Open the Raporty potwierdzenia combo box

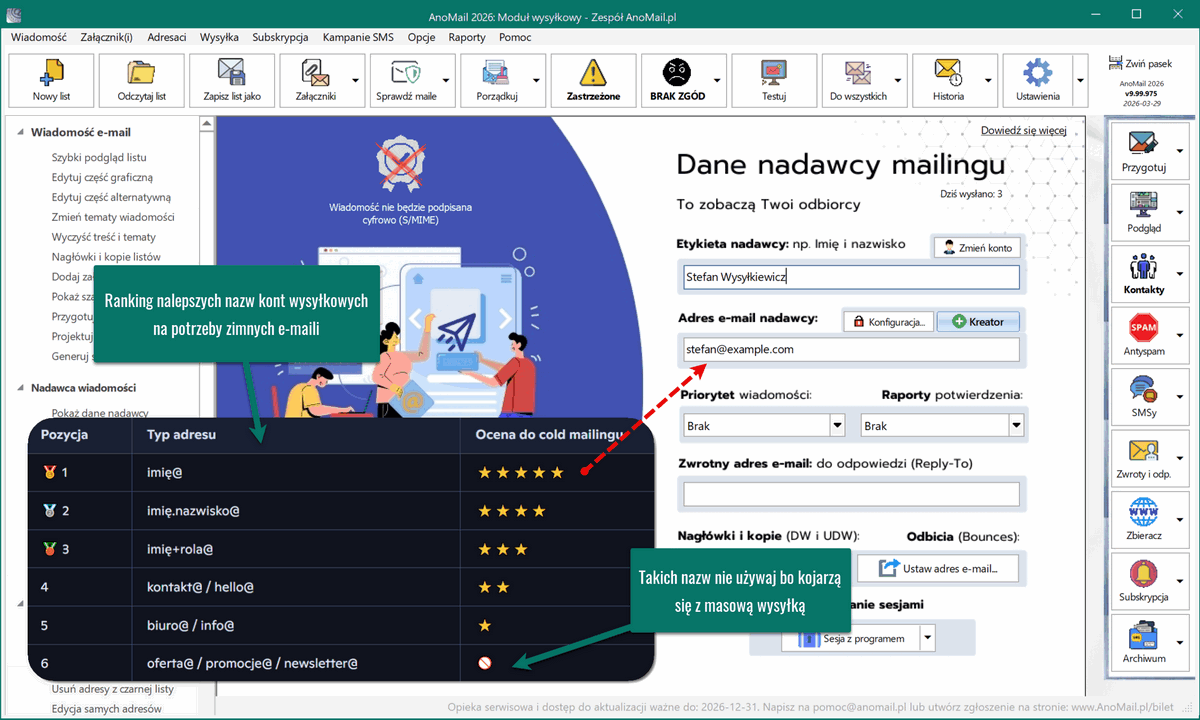942,425
